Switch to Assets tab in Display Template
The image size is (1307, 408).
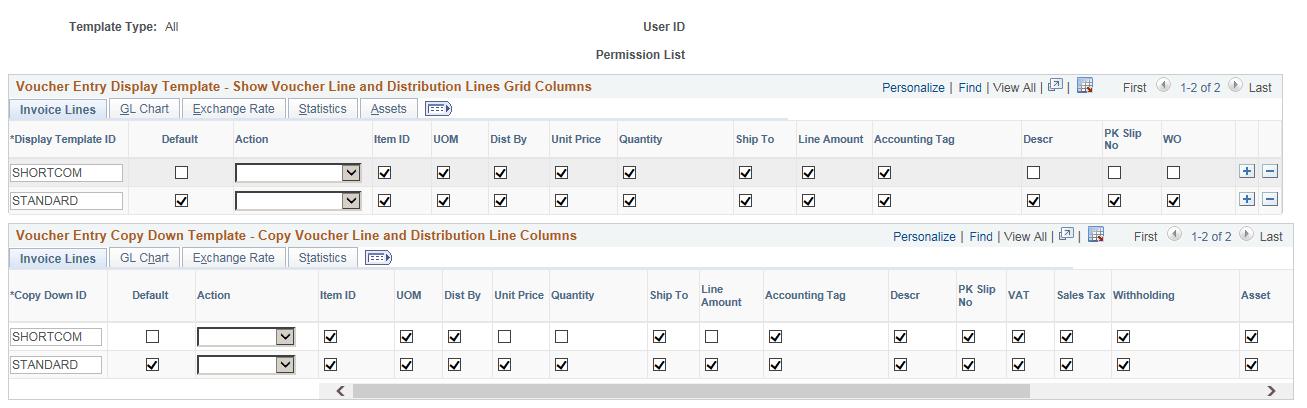[x=389, y=108]
